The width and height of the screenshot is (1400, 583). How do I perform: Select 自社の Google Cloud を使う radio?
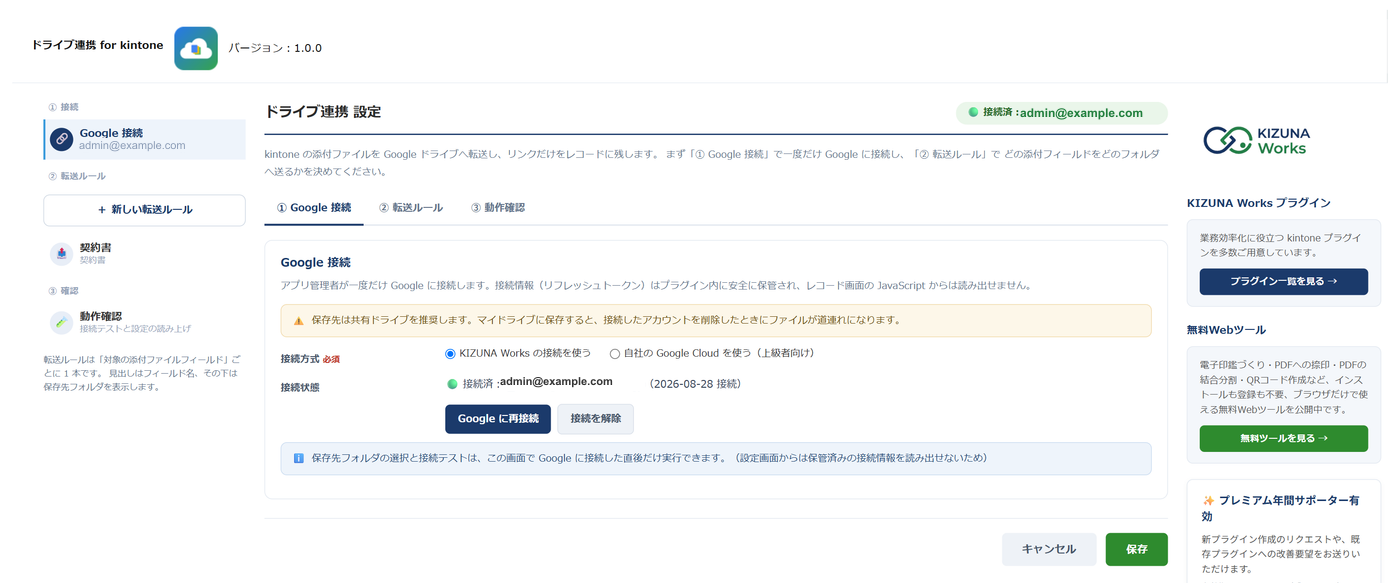click(615, 353)
